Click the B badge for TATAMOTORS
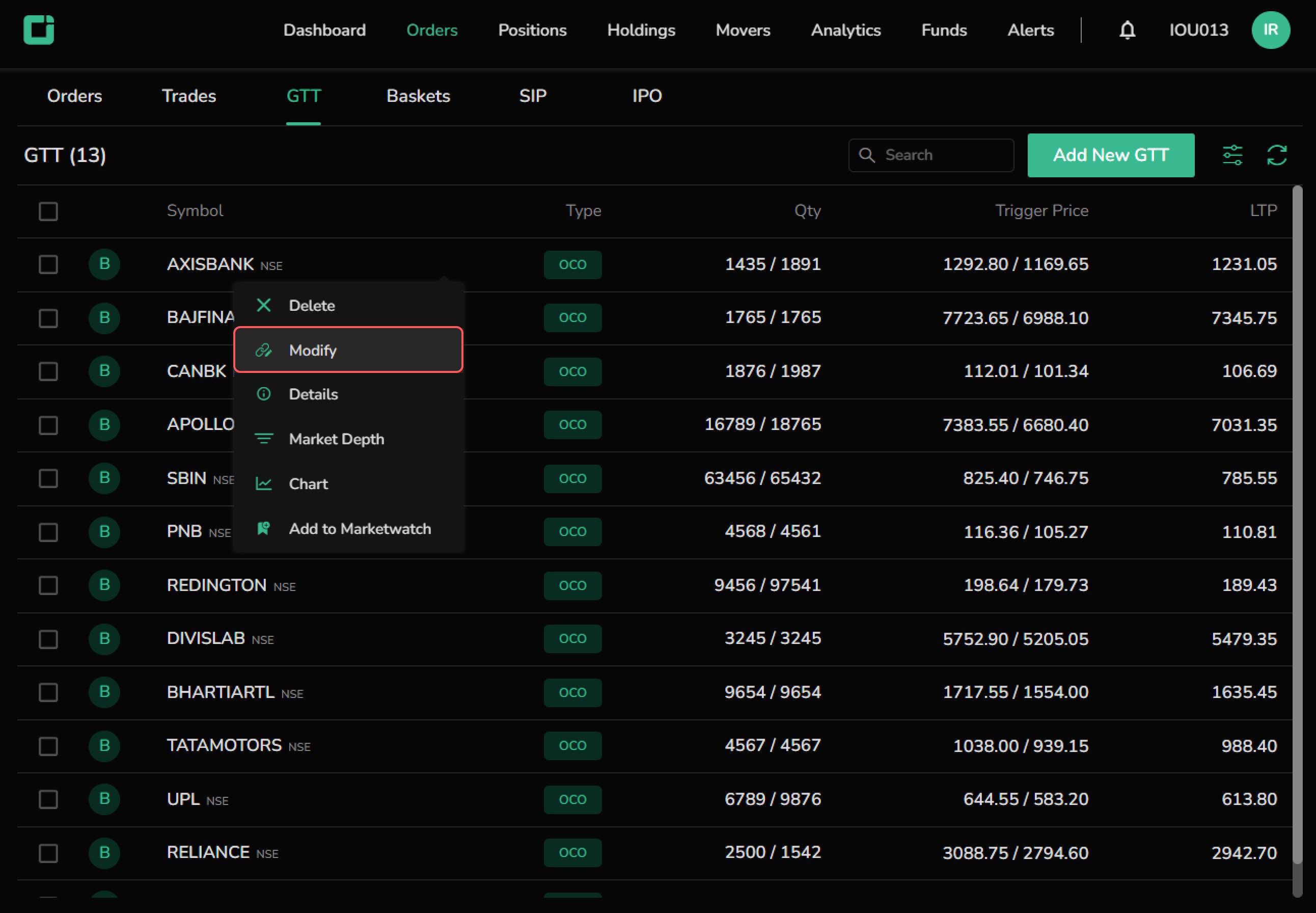 pyautogui.click(x=104, y=745)
